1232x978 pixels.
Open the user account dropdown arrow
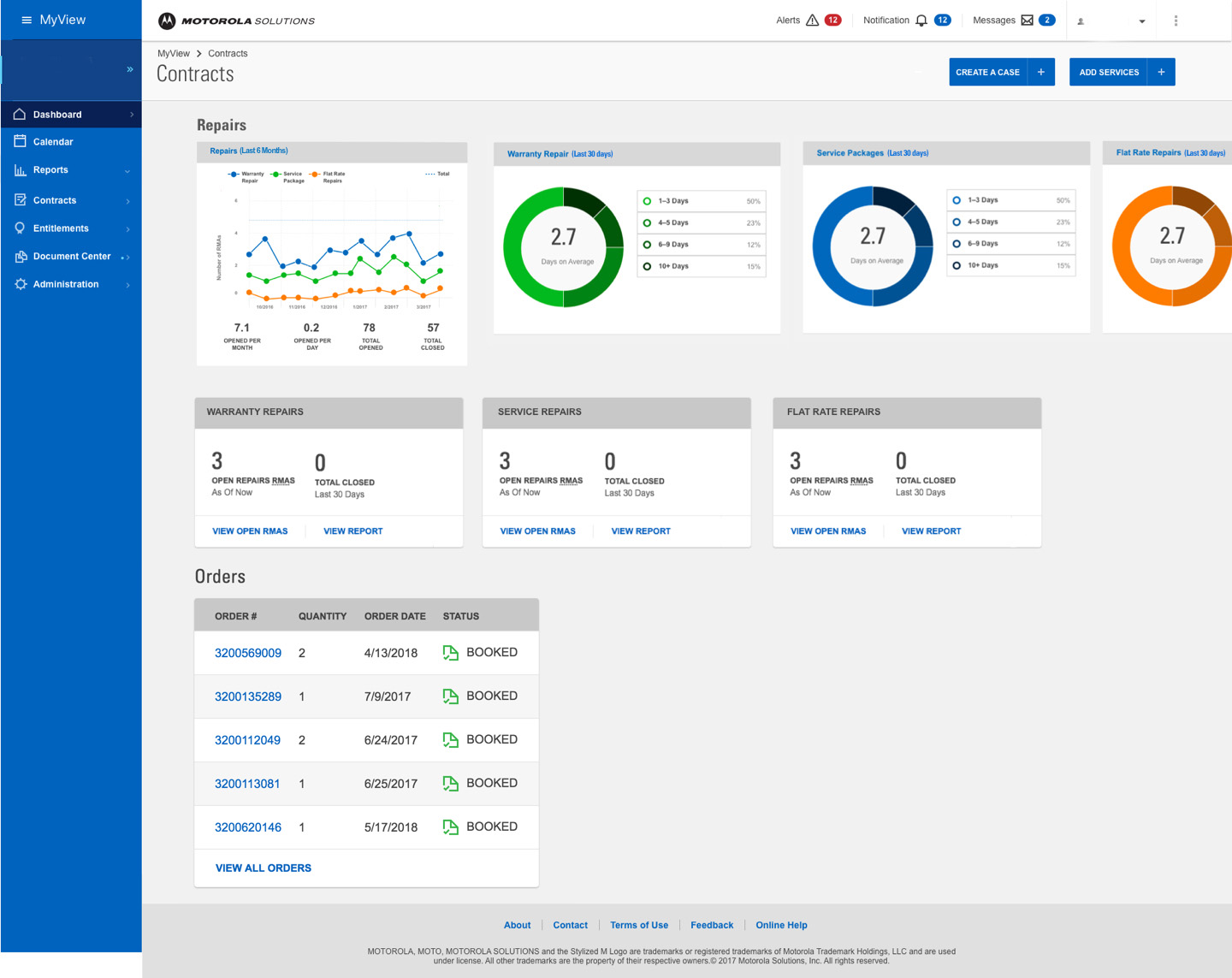click(x=1142, y=21)
